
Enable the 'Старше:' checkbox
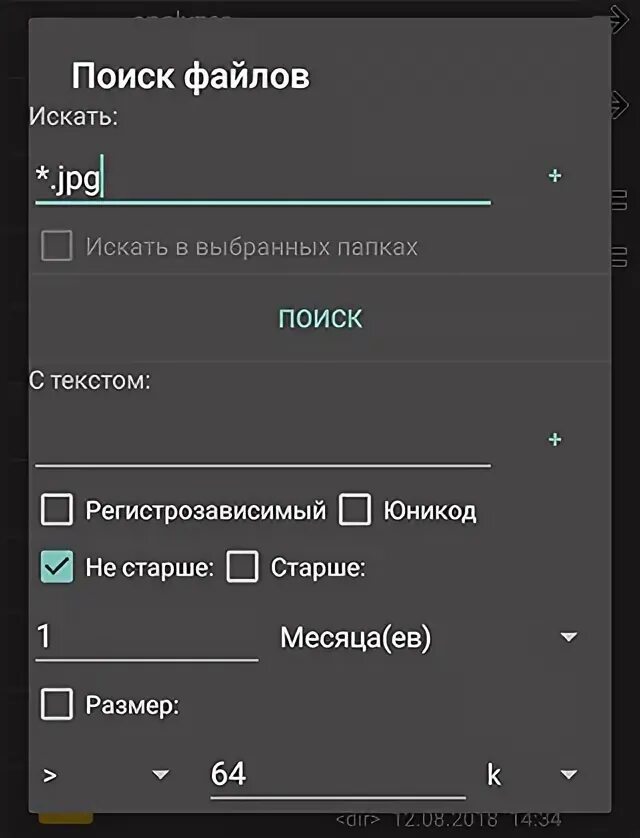pyautogui.click(x=242, y=567)
